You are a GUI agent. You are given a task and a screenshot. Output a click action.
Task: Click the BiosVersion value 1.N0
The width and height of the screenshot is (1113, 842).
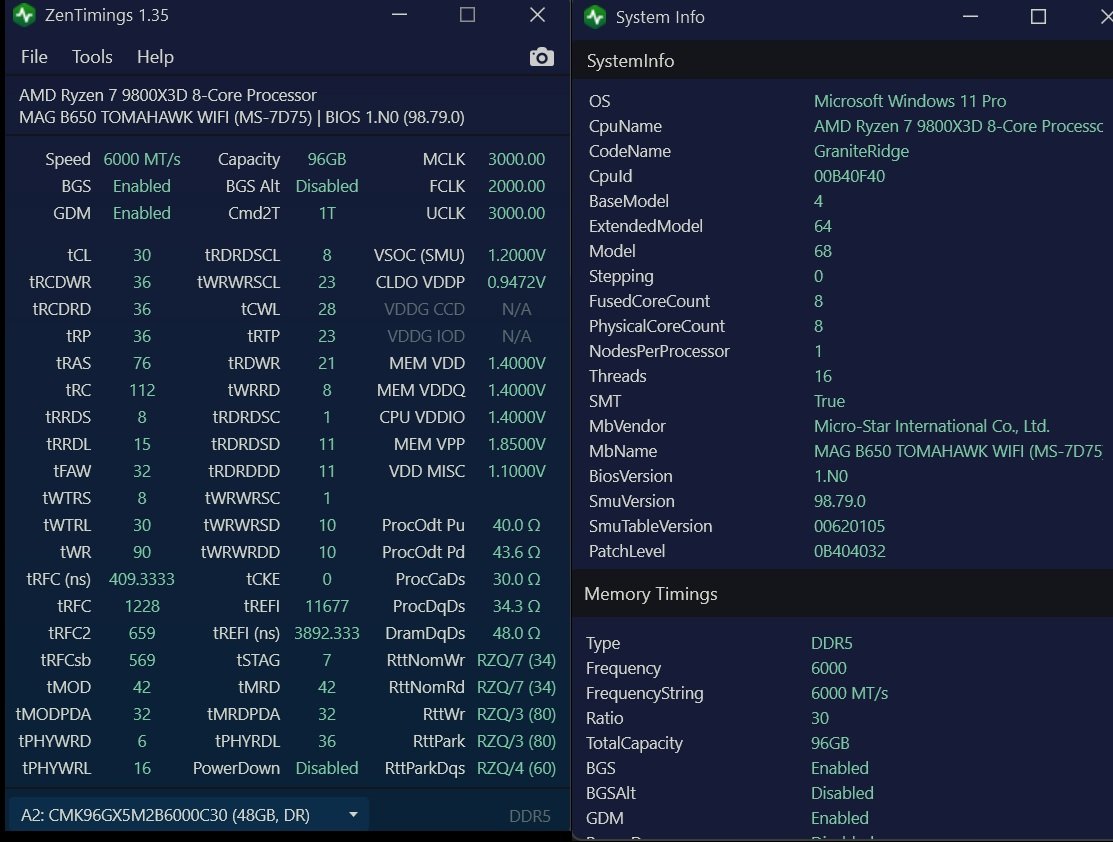click(x=830, y=476)
